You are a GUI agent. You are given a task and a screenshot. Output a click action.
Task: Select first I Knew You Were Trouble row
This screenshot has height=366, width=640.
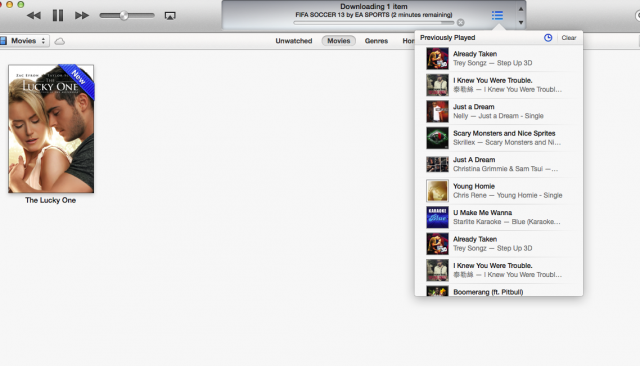pos(499,85)
